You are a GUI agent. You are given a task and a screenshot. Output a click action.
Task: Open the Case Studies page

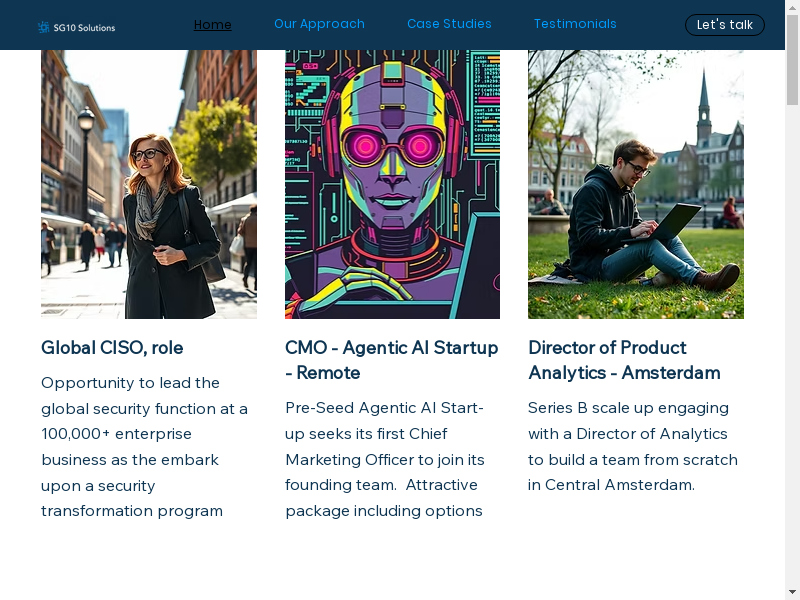point(449,24)
